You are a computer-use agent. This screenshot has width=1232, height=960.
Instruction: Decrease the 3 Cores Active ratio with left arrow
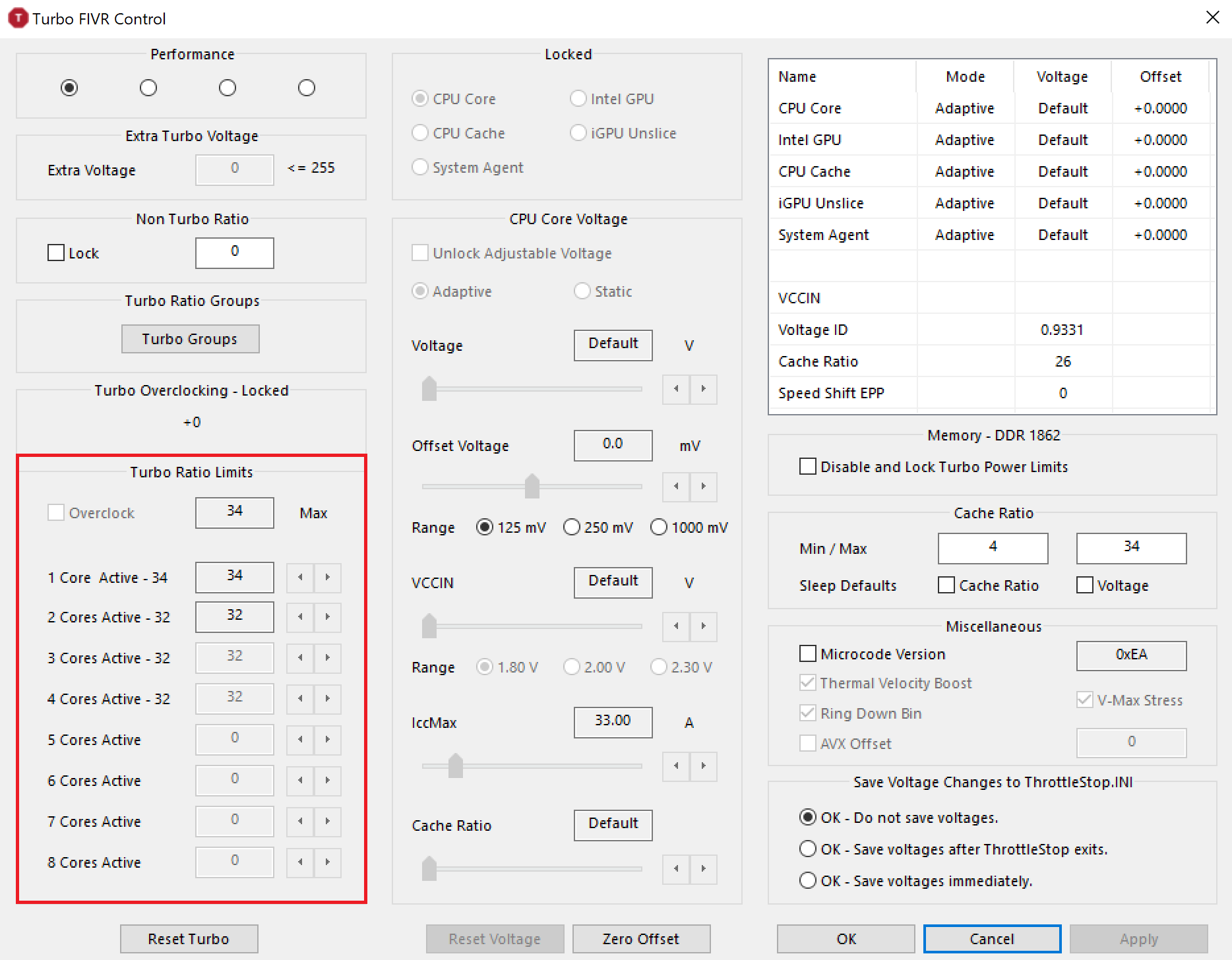300,658
